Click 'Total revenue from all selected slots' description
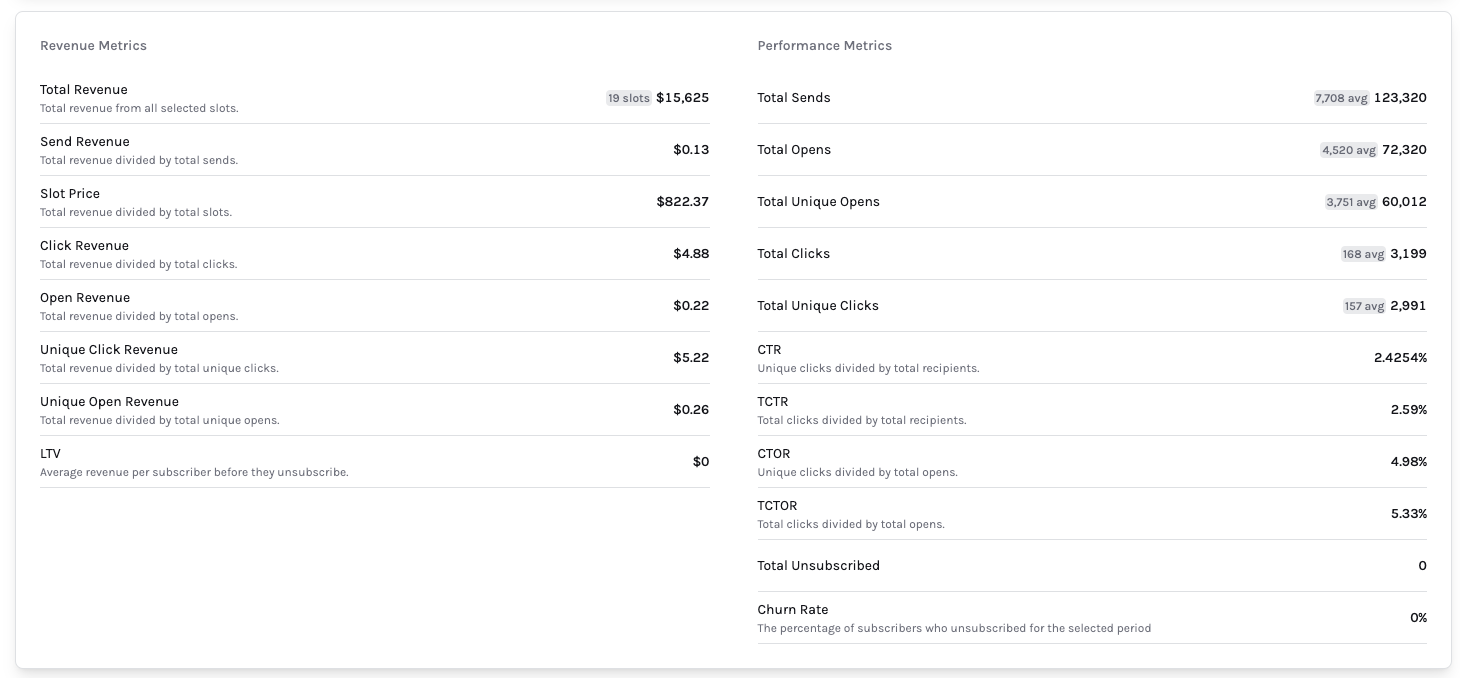The height and width of the screenshot is (678, 1460). tap(139, 108)
